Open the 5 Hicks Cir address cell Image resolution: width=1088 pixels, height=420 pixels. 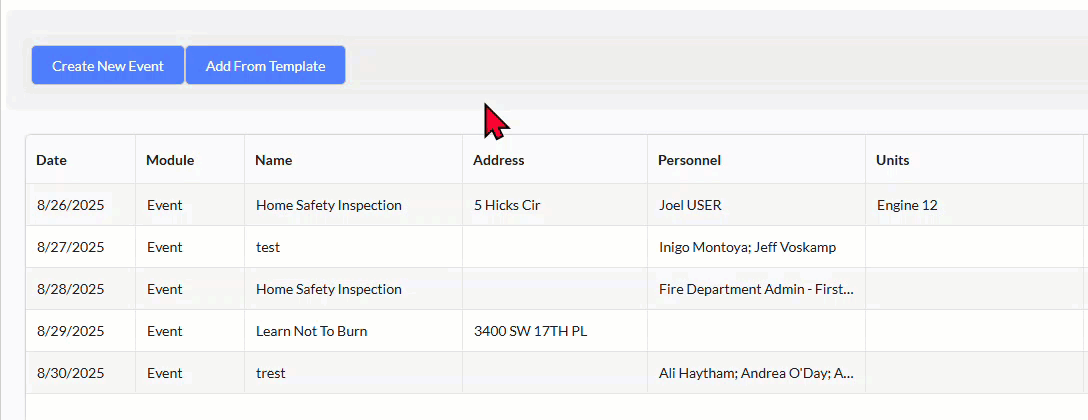[x=508, y=205]
